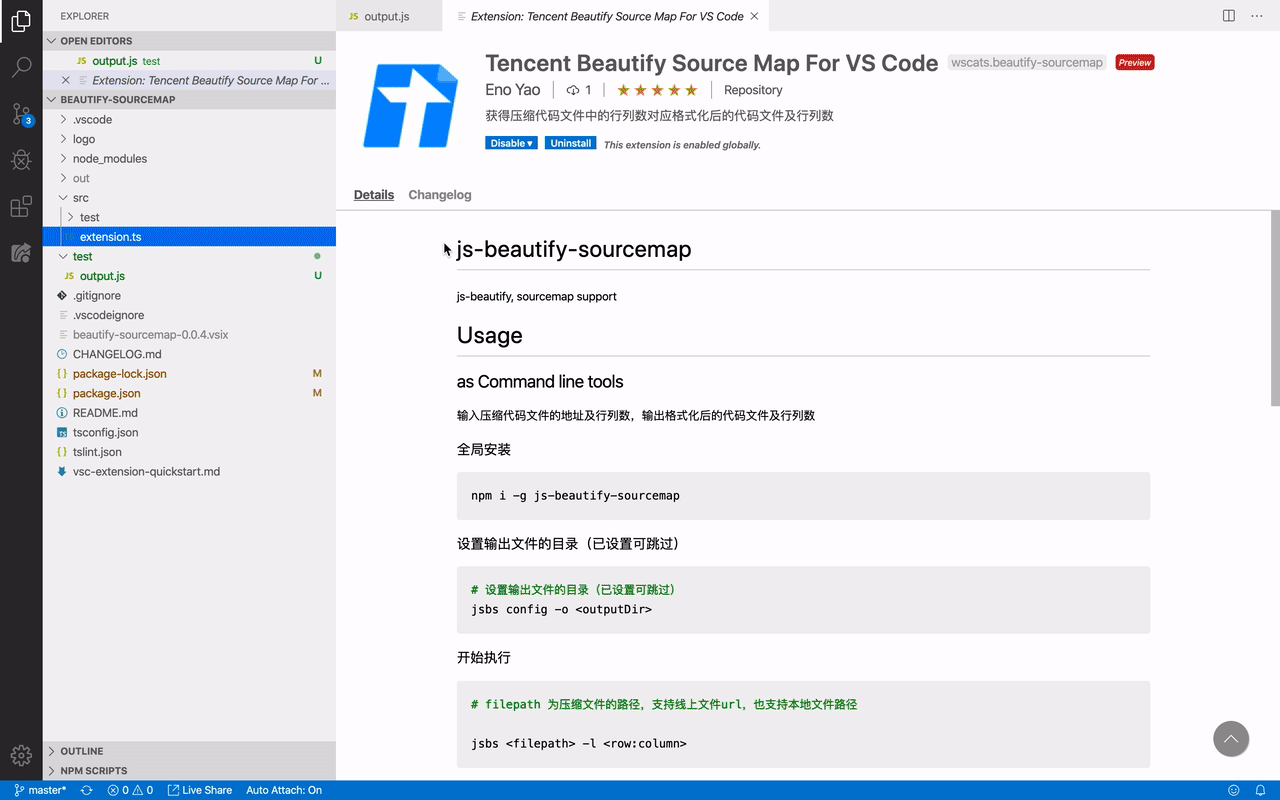Click the wscats.beautify-sourcemap identifier

click(1027, 62)
